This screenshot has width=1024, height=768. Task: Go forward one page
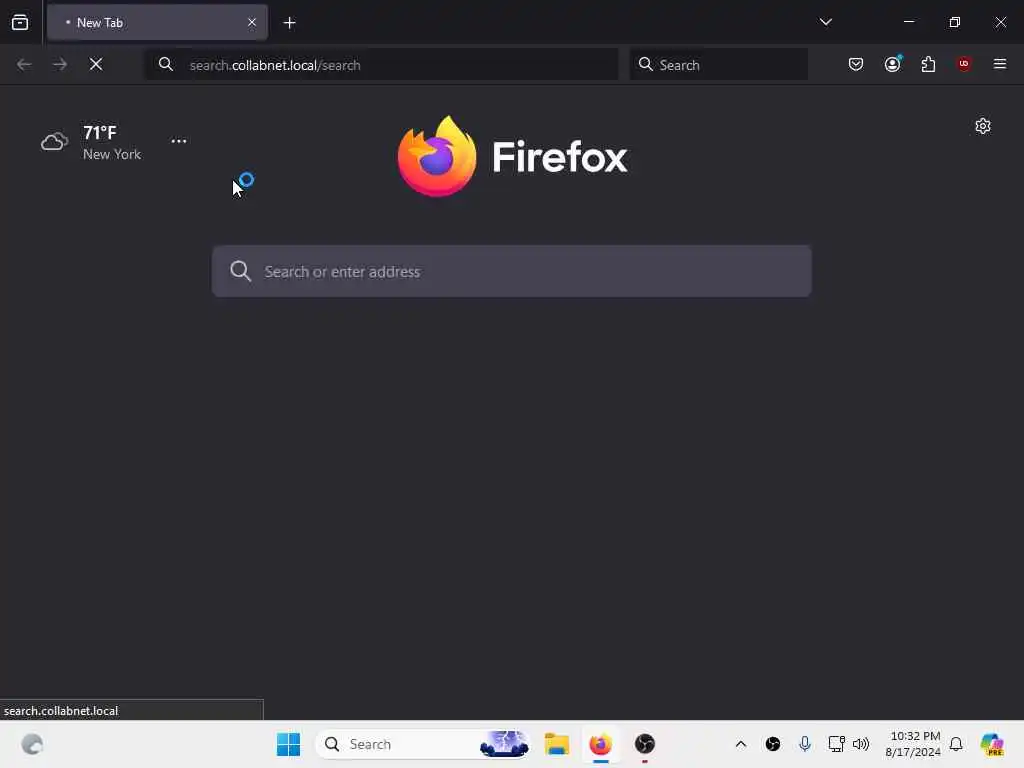coord(60,64)
